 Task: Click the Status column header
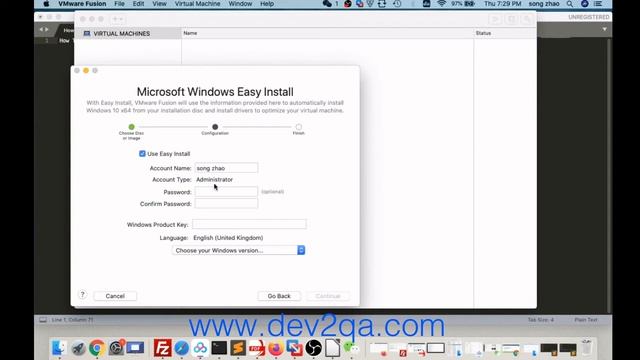pos(483,33)
